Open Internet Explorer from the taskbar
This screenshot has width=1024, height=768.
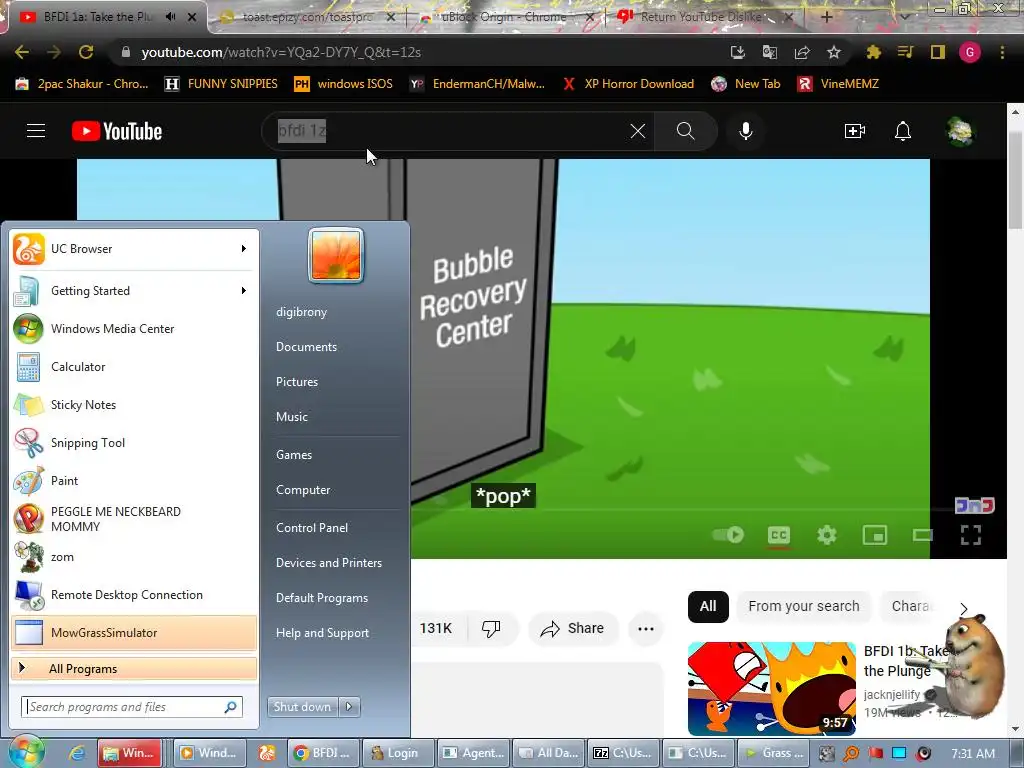tap(77, 753)
